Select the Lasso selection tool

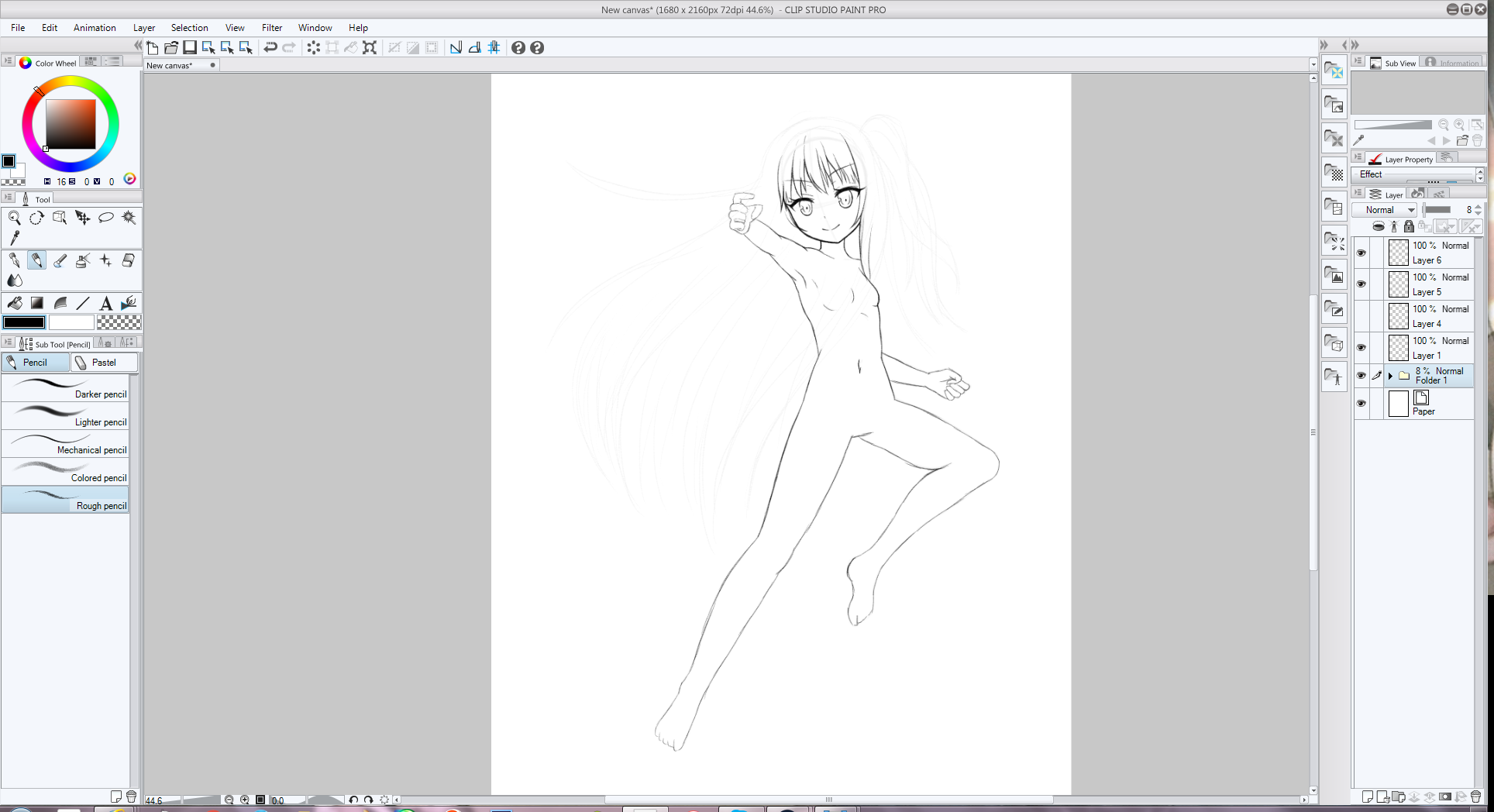tap(106, 218)
